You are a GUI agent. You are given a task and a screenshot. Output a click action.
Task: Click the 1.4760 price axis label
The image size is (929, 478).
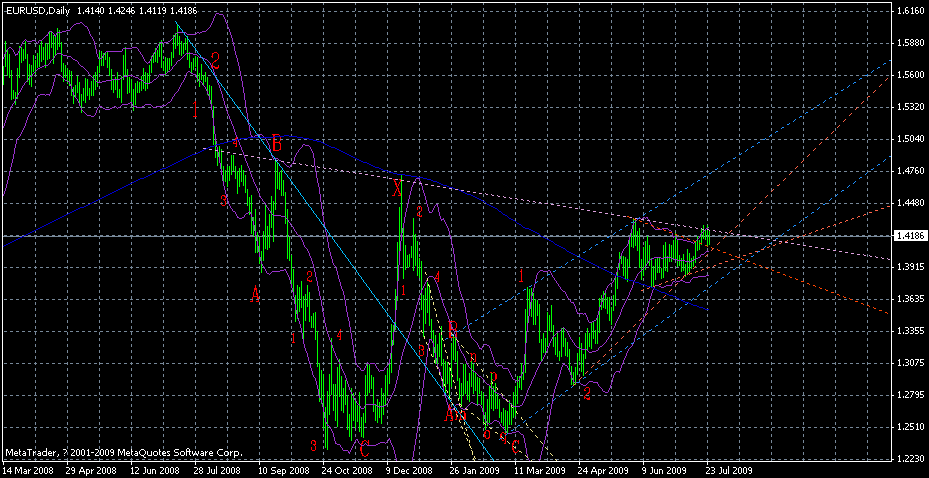pyautogui.click(x=911, y=171)
